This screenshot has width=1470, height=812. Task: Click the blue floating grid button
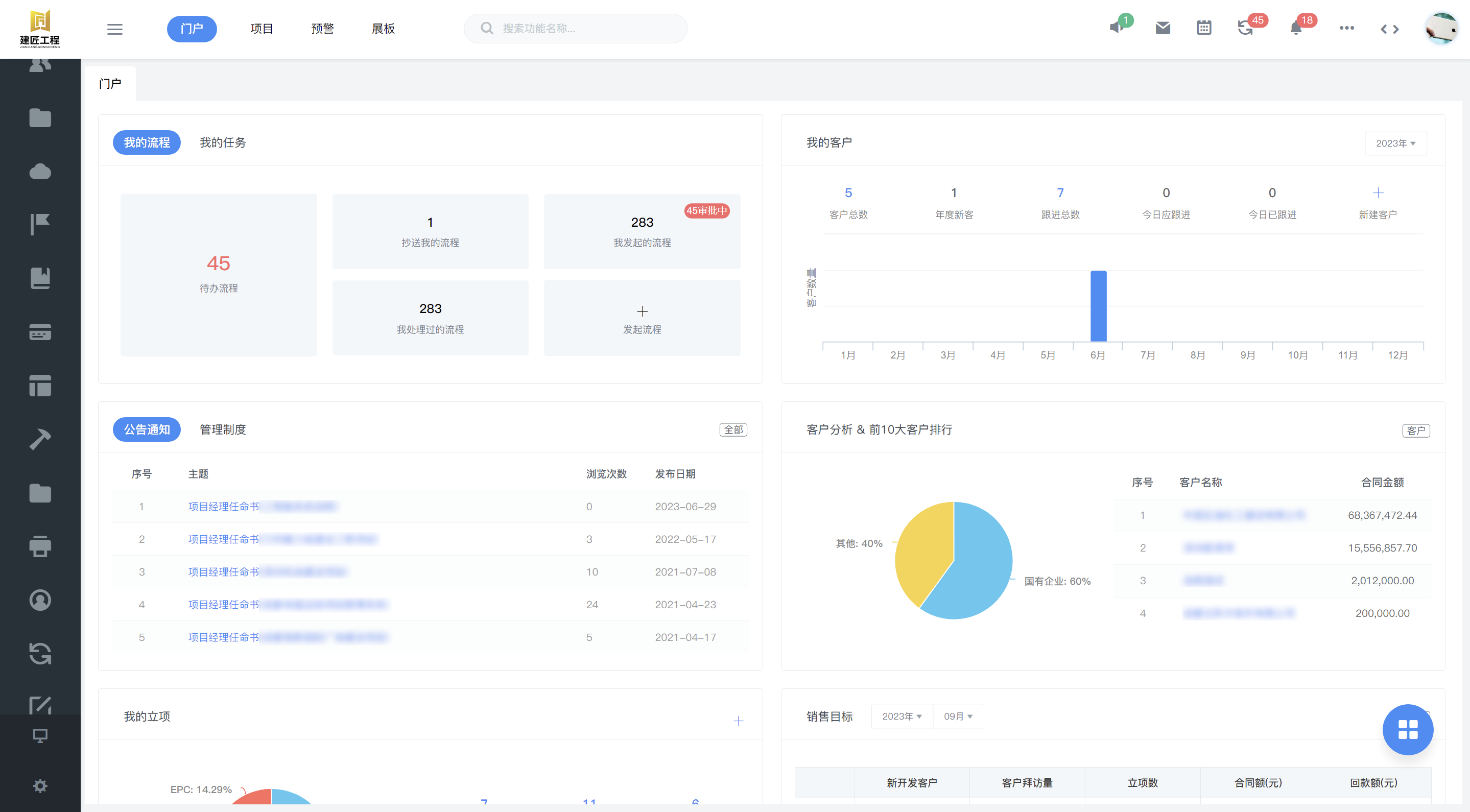point(1407,729)
